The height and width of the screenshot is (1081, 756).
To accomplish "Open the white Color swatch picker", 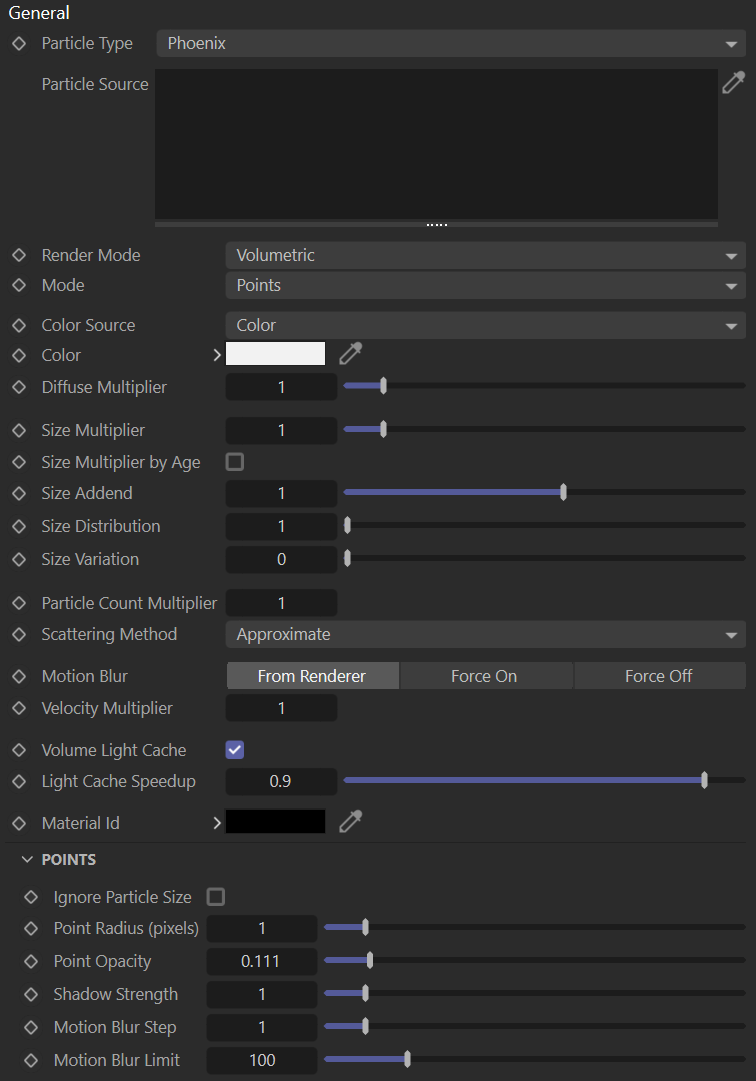I will [276, 354].
